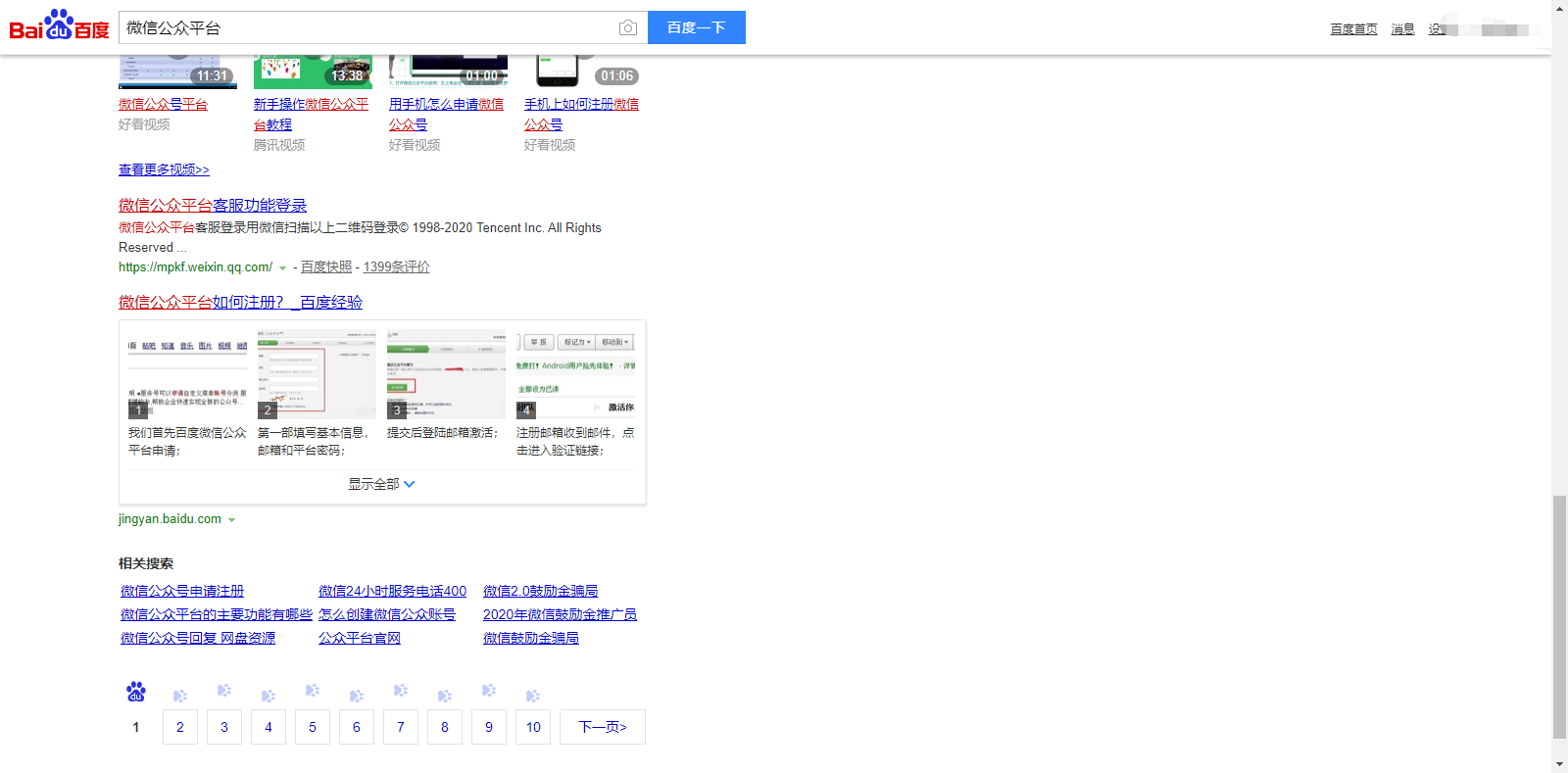This screenshot has width=1568, height=773.
Task: Expand 显示全部 to show all steps
Action: (381, 484)
